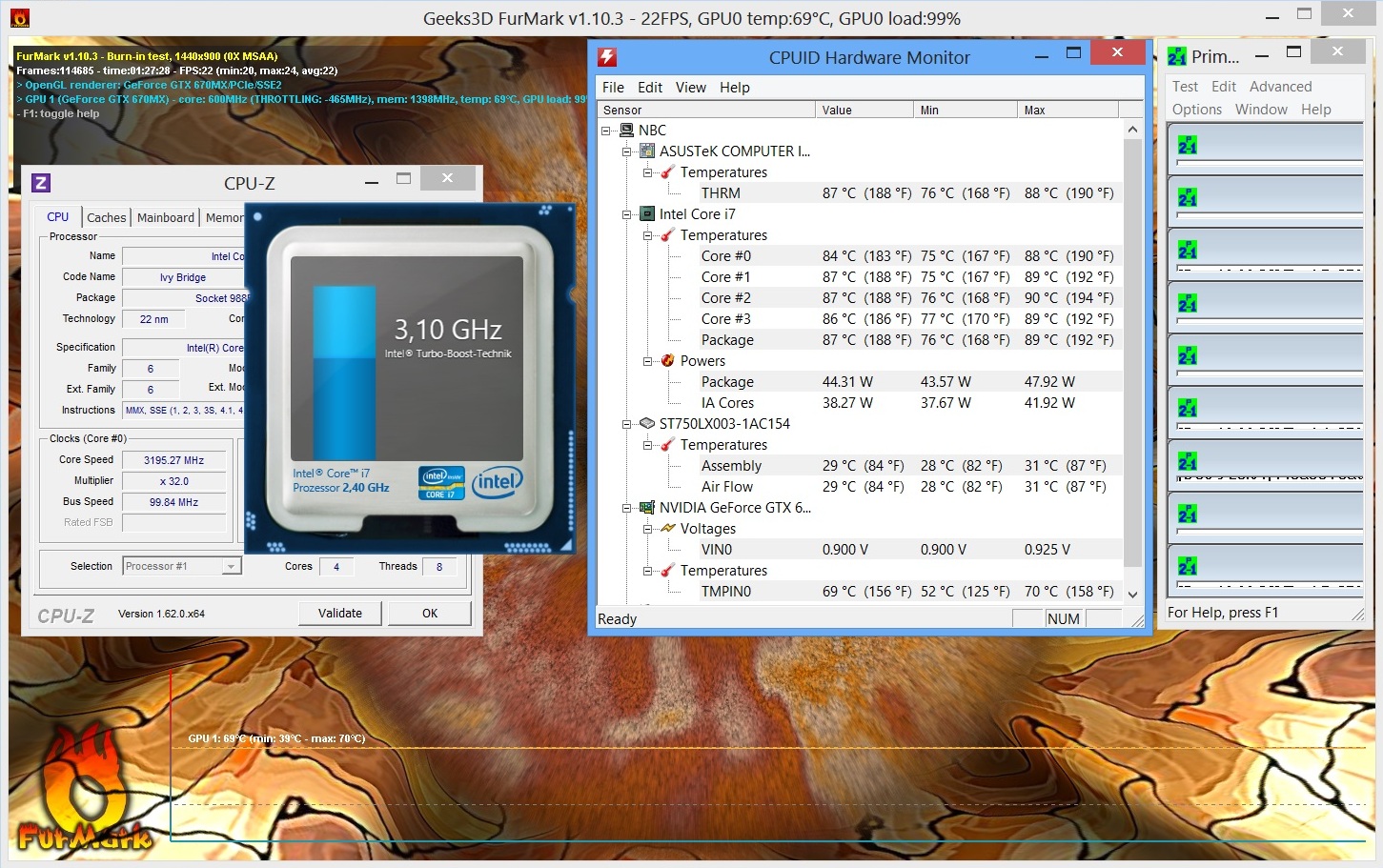Click the scroll up arrow in Hardware Monitor

[x=1132, y=130]
